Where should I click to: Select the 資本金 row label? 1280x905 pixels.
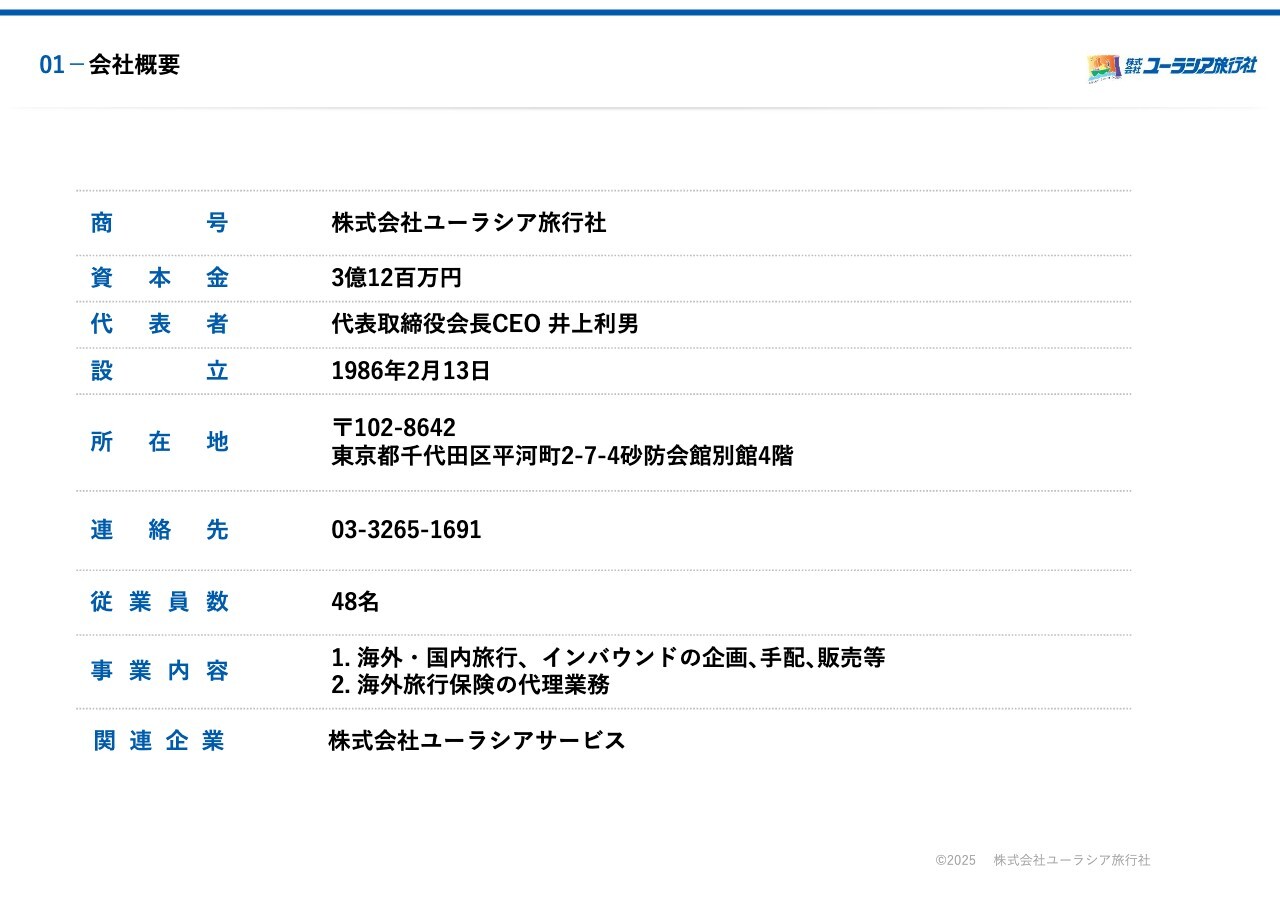159,278
